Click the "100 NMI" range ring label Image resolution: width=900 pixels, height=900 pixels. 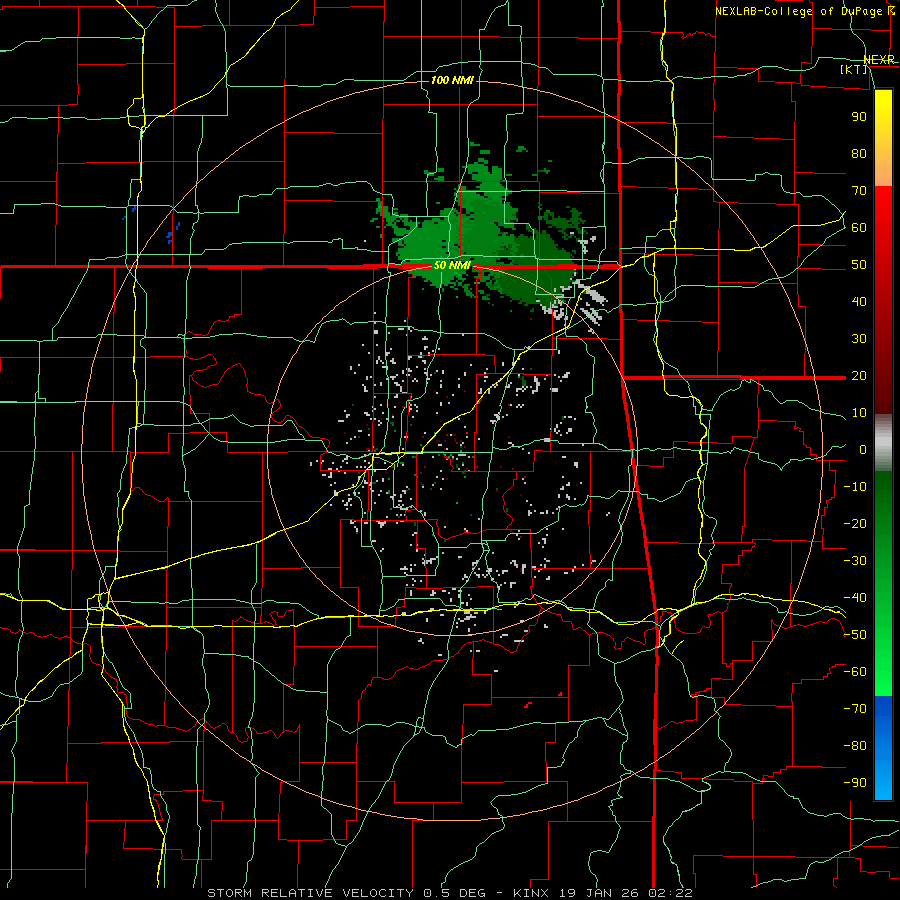pyautogui.click(x=452, y=80)
